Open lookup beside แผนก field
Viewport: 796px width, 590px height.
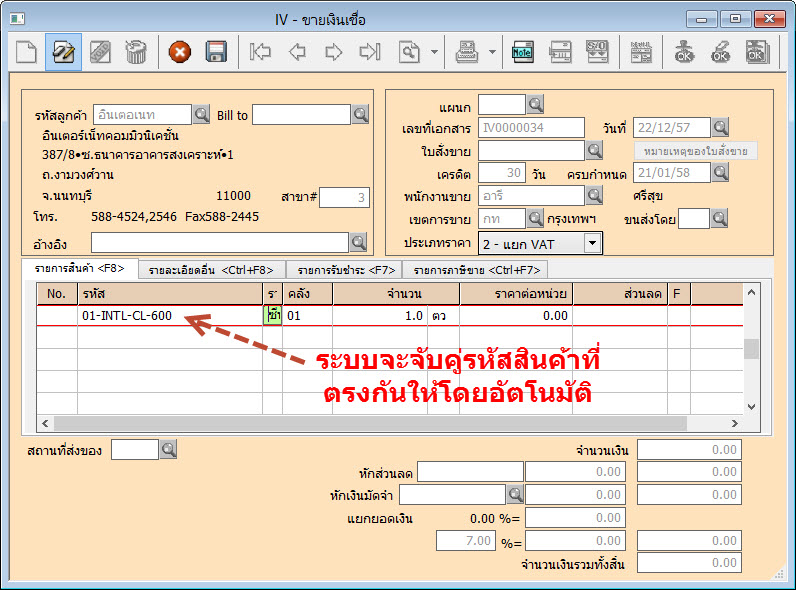tap(535, 104)
